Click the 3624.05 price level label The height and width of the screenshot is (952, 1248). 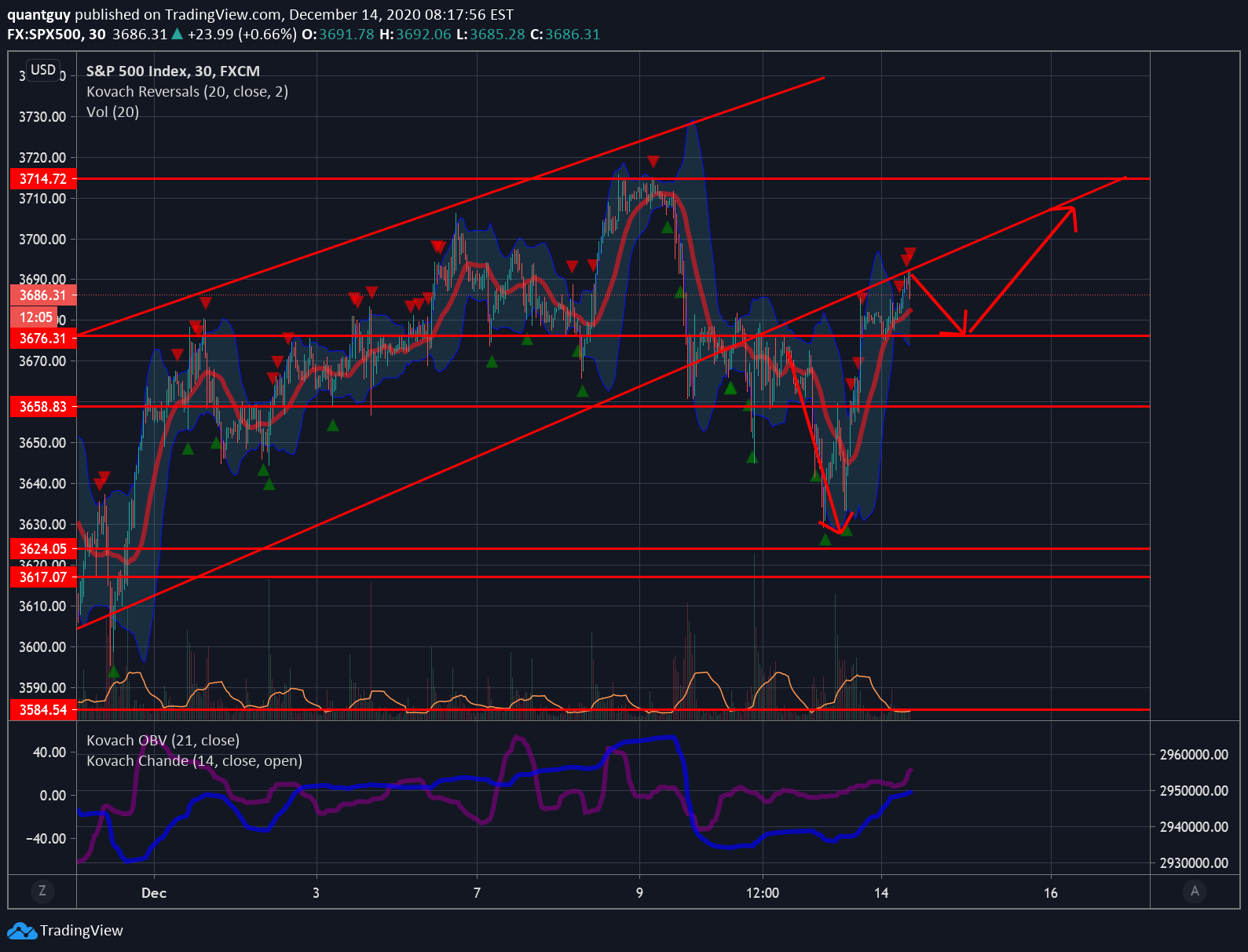pos(43,549)
